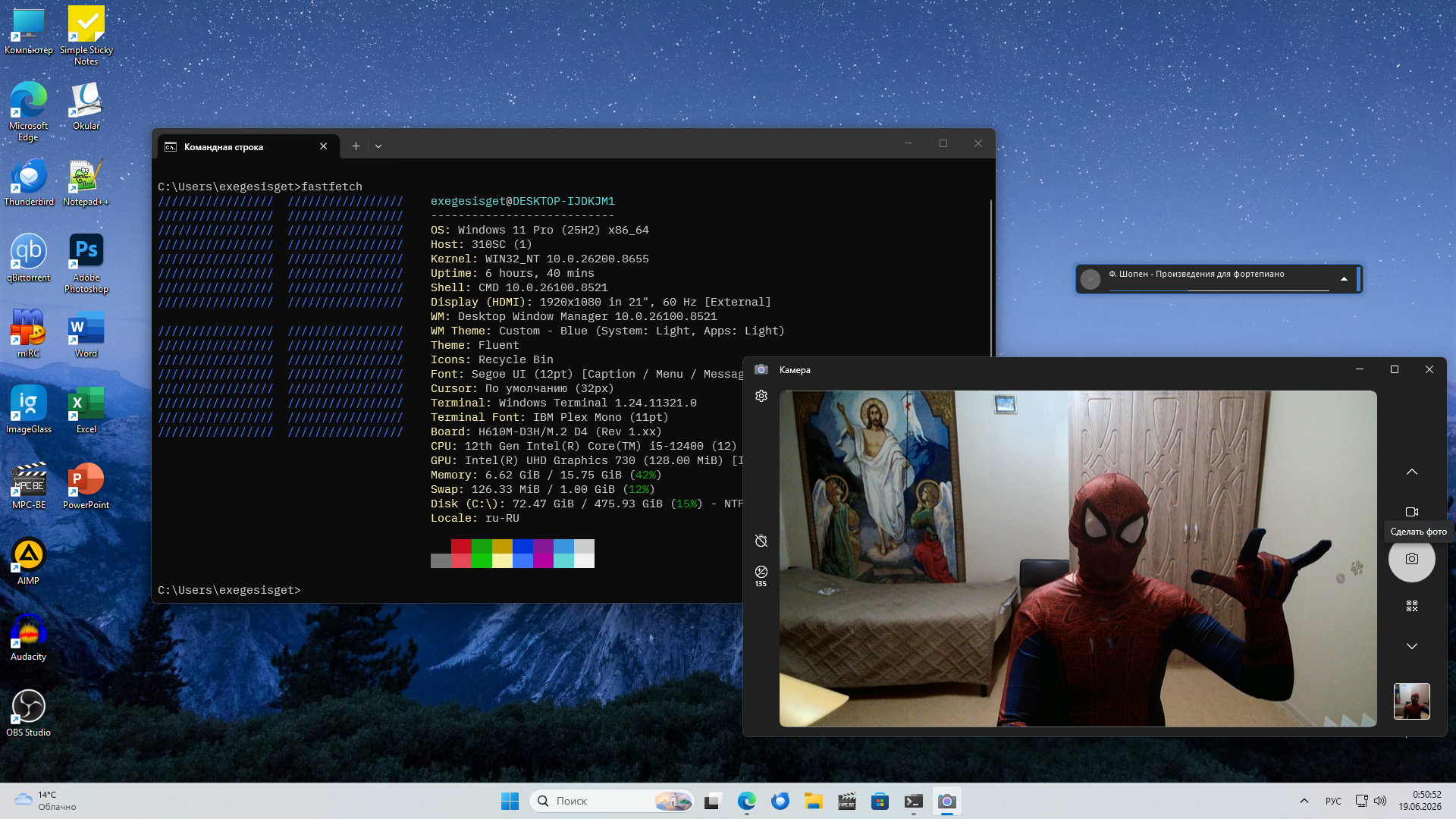This screenshot has height=819, width=1456.
Task: Expand the music widget with triangle arrow
Action: click(1344, 279)
